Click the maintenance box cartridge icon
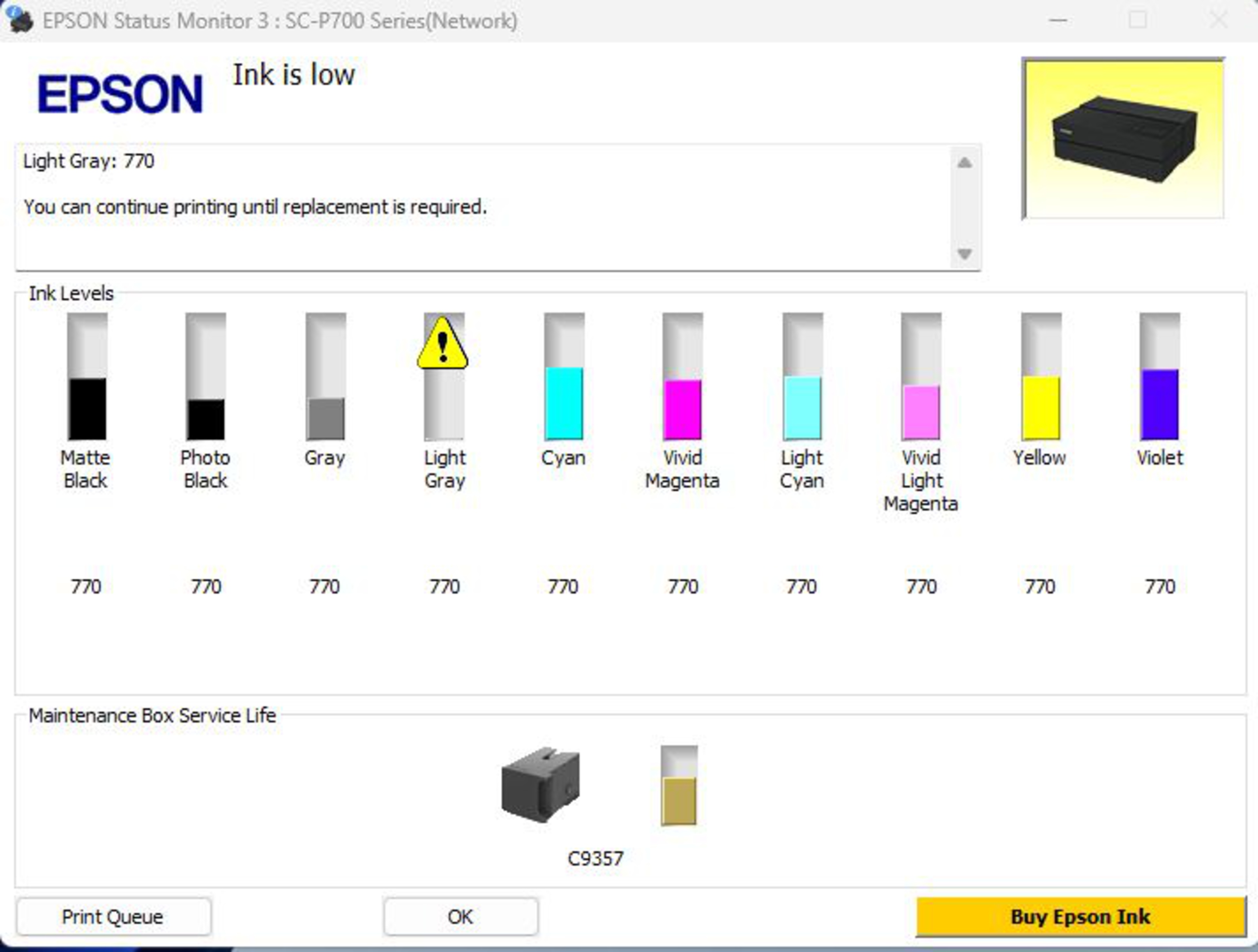Screen dimensions: 1258x952 [x=540, y=785]
